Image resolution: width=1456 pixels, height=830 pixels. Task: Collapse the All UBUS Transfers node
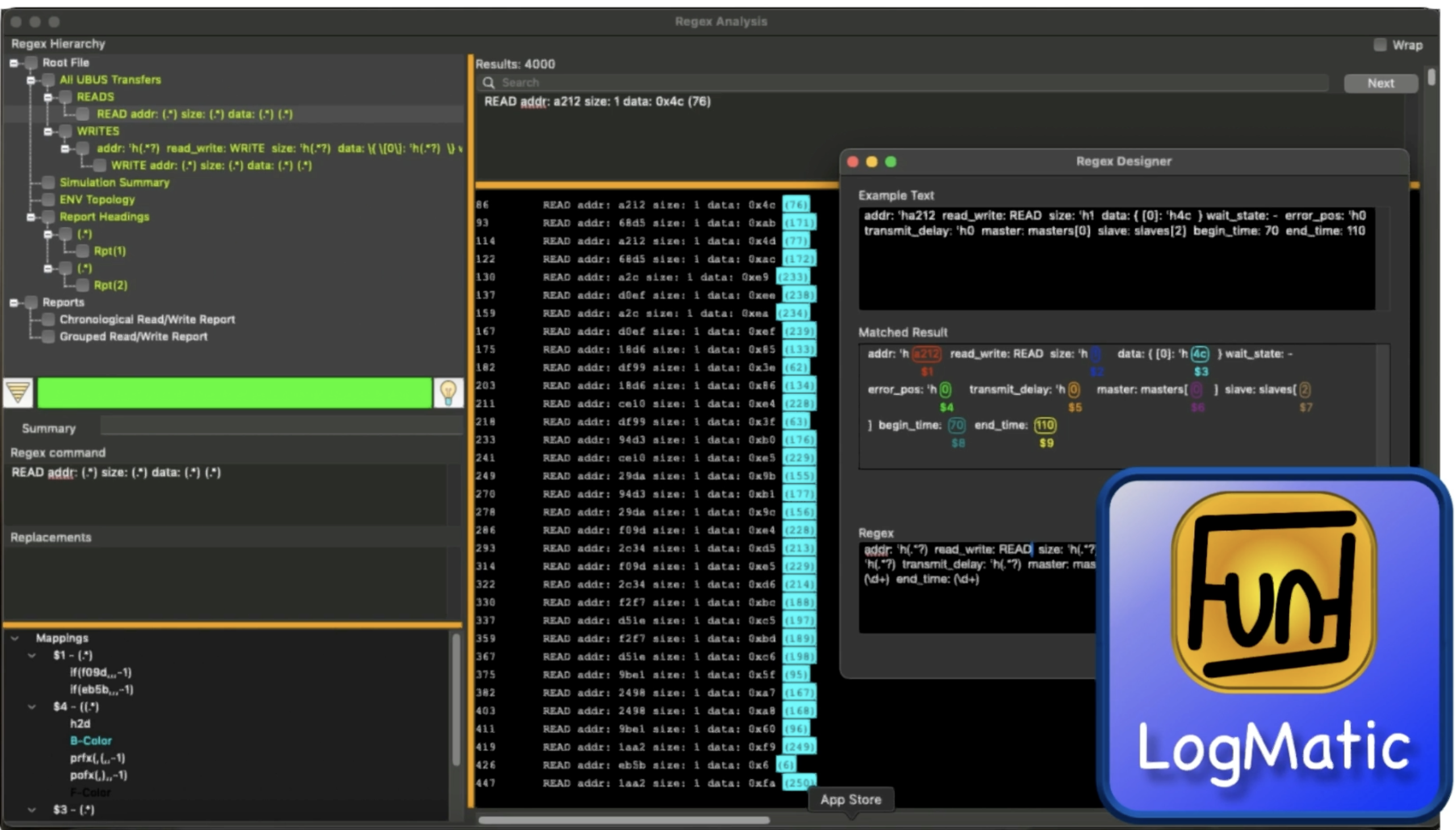(31, 80)
